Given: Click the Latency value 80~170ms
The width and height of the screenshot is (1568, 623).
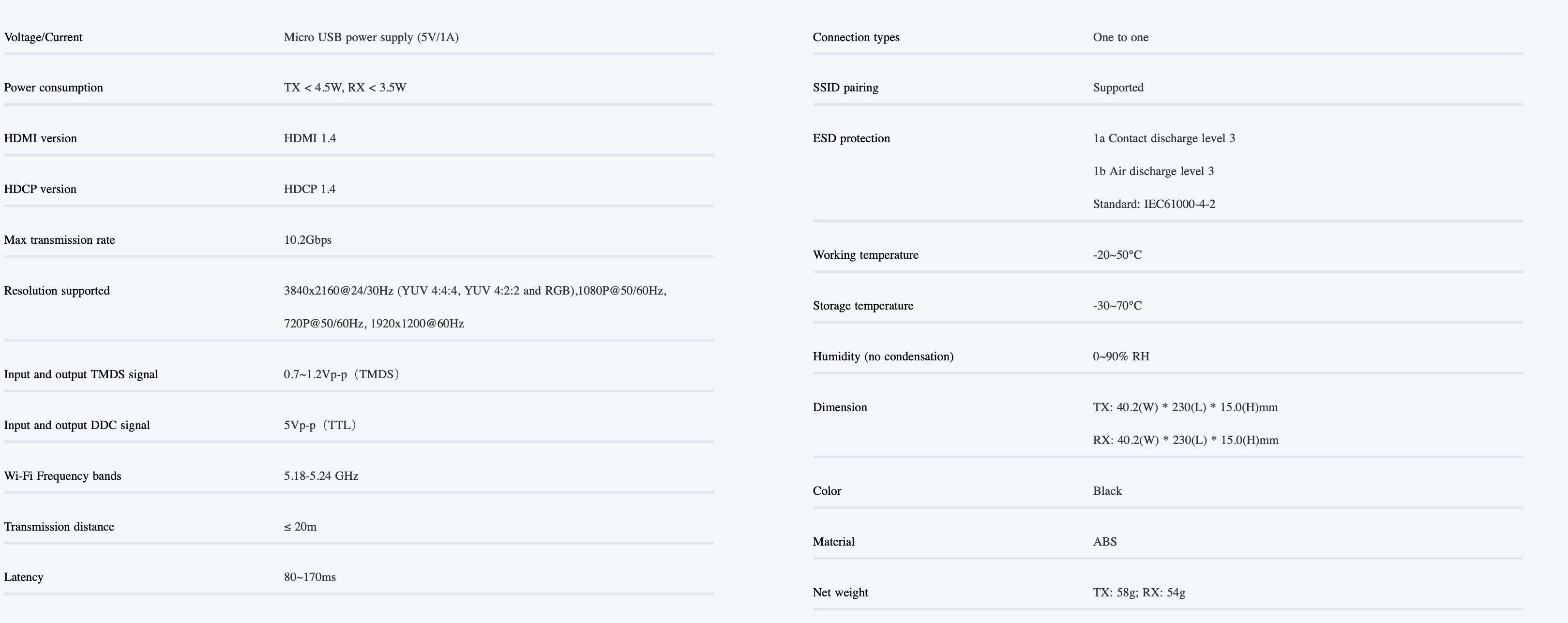Looking at the screenshot, I should pos(310,577).
